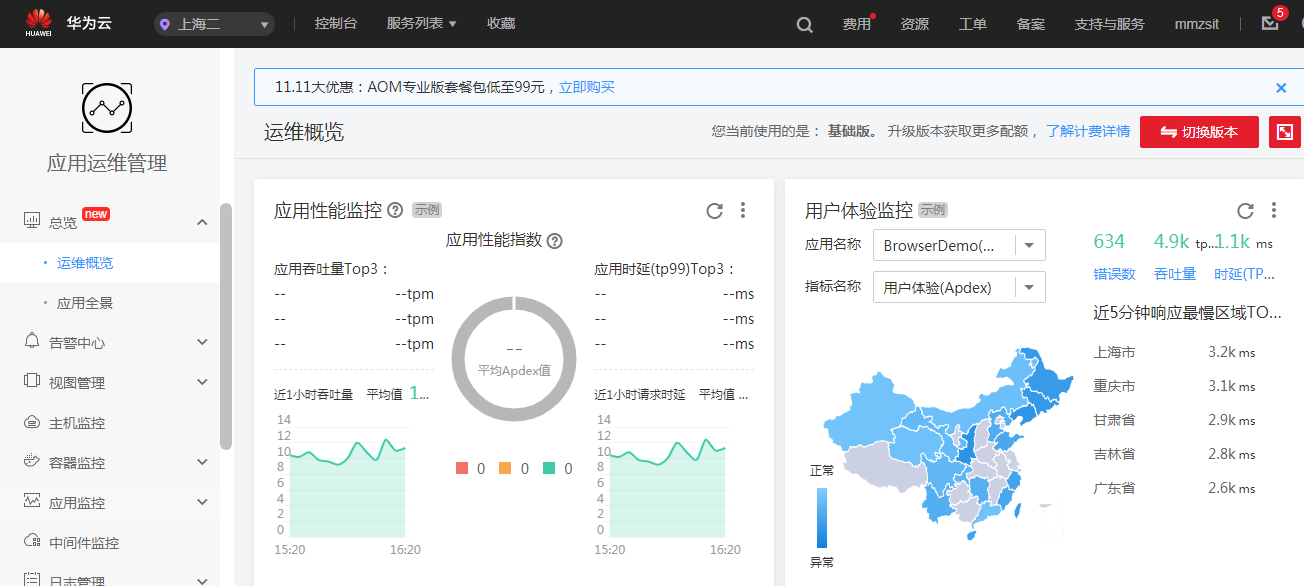This screenshot has height=586, width=1304.
Task: Open the region selector showing 上海二
Action: point(213,23)
